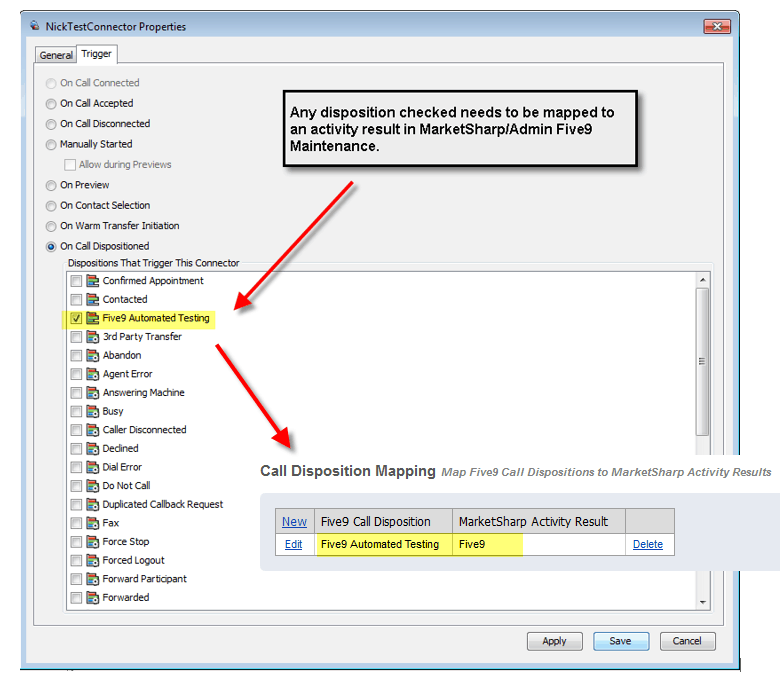The width and height of the screenshot is (780, 677).
Task: Click the 3rd Party Transfer disposition icon
Action: (93, 337)
